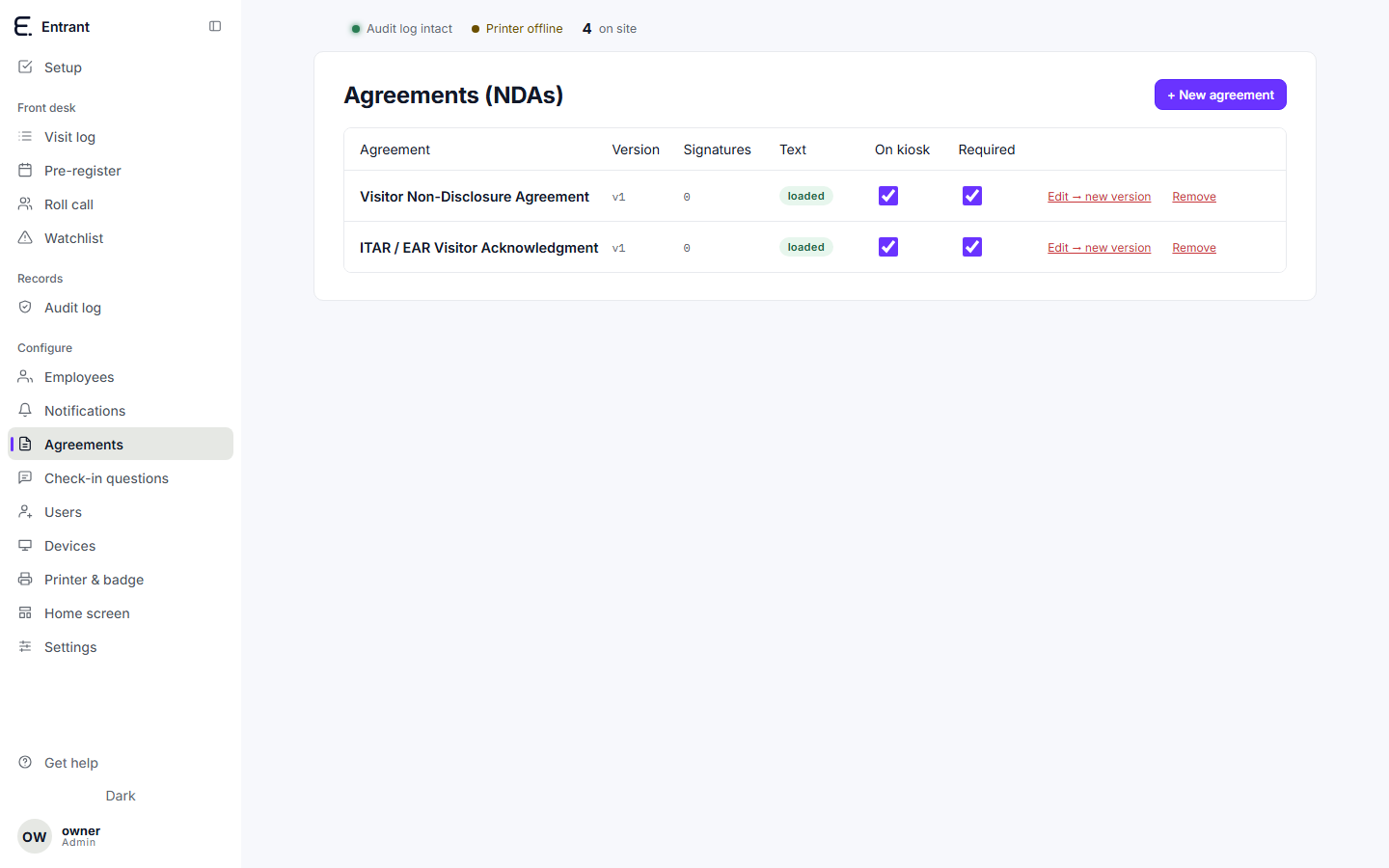Uncheck On kiosk for Visitor Non-Disclosure Agreement

[888, 196]
